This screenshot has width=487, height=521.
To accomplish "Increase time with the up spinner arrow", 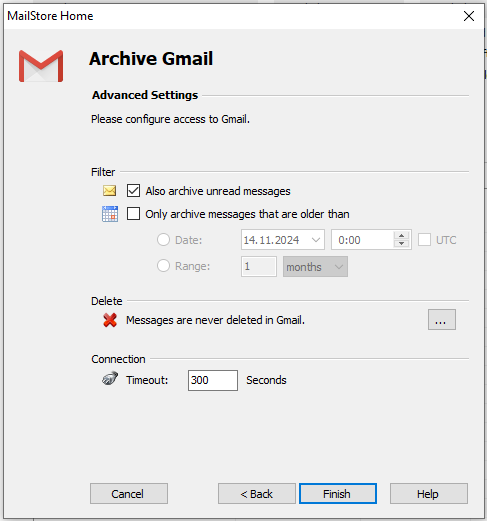I will [x=401, y=235].
